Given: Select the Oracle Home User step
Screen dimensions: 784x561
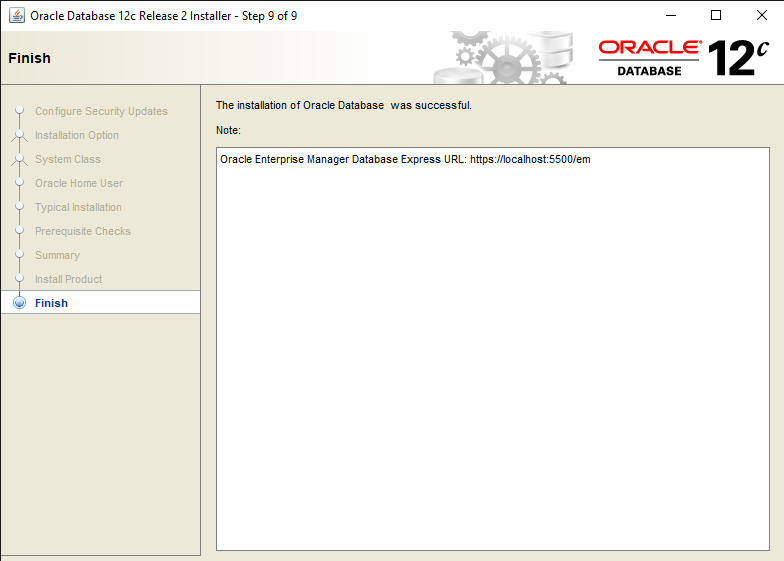Looking at the screenshot, I should (78, 183).
